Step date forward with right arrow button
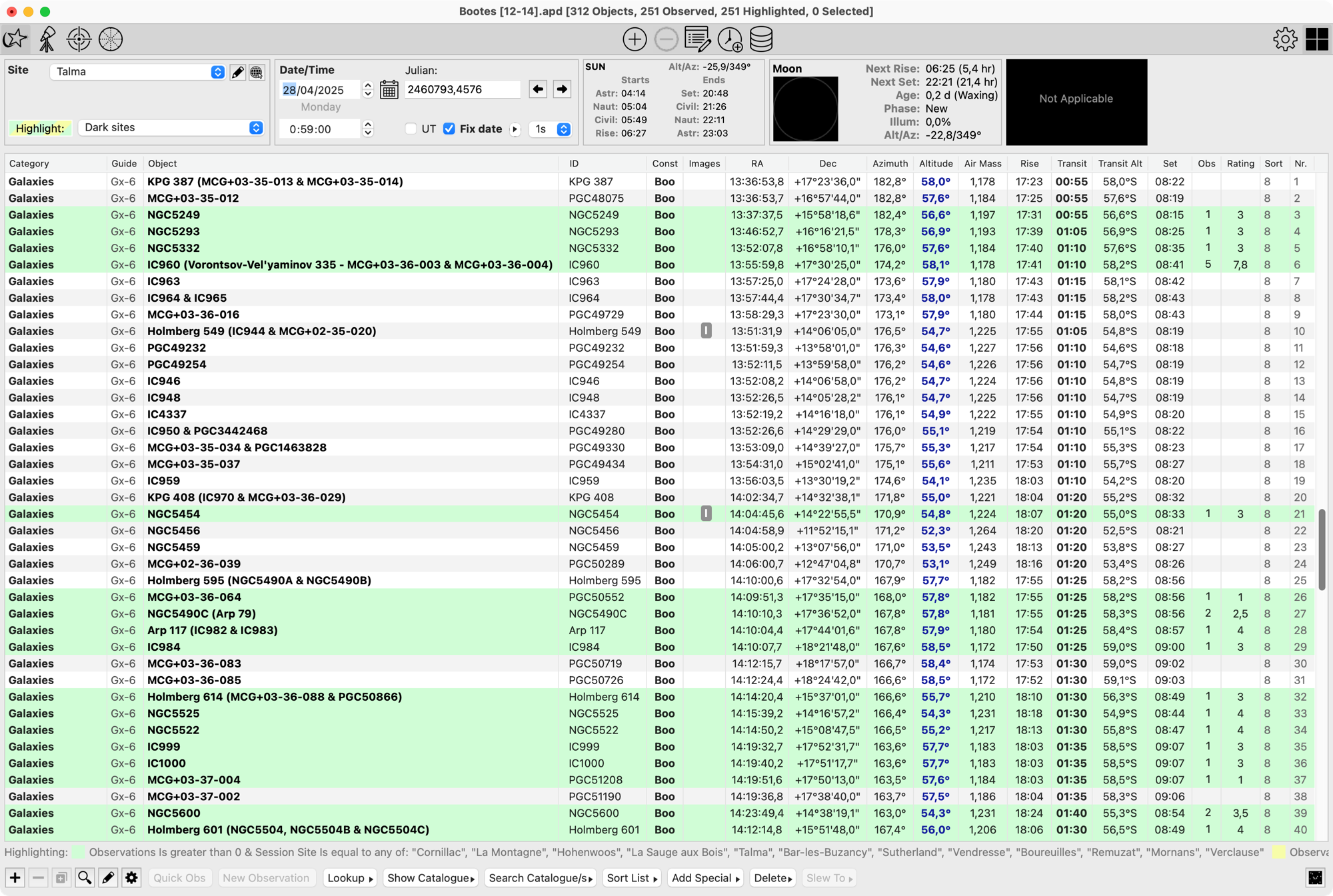This screenshot has height=896, width=1333. tap(562, 89)
